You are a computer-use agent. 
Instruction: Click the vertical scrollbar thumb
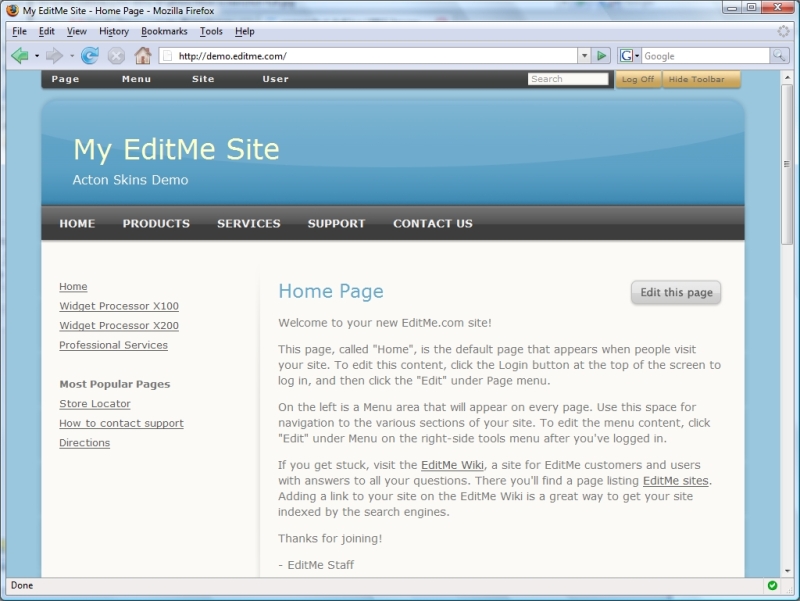tap(787, 164)
